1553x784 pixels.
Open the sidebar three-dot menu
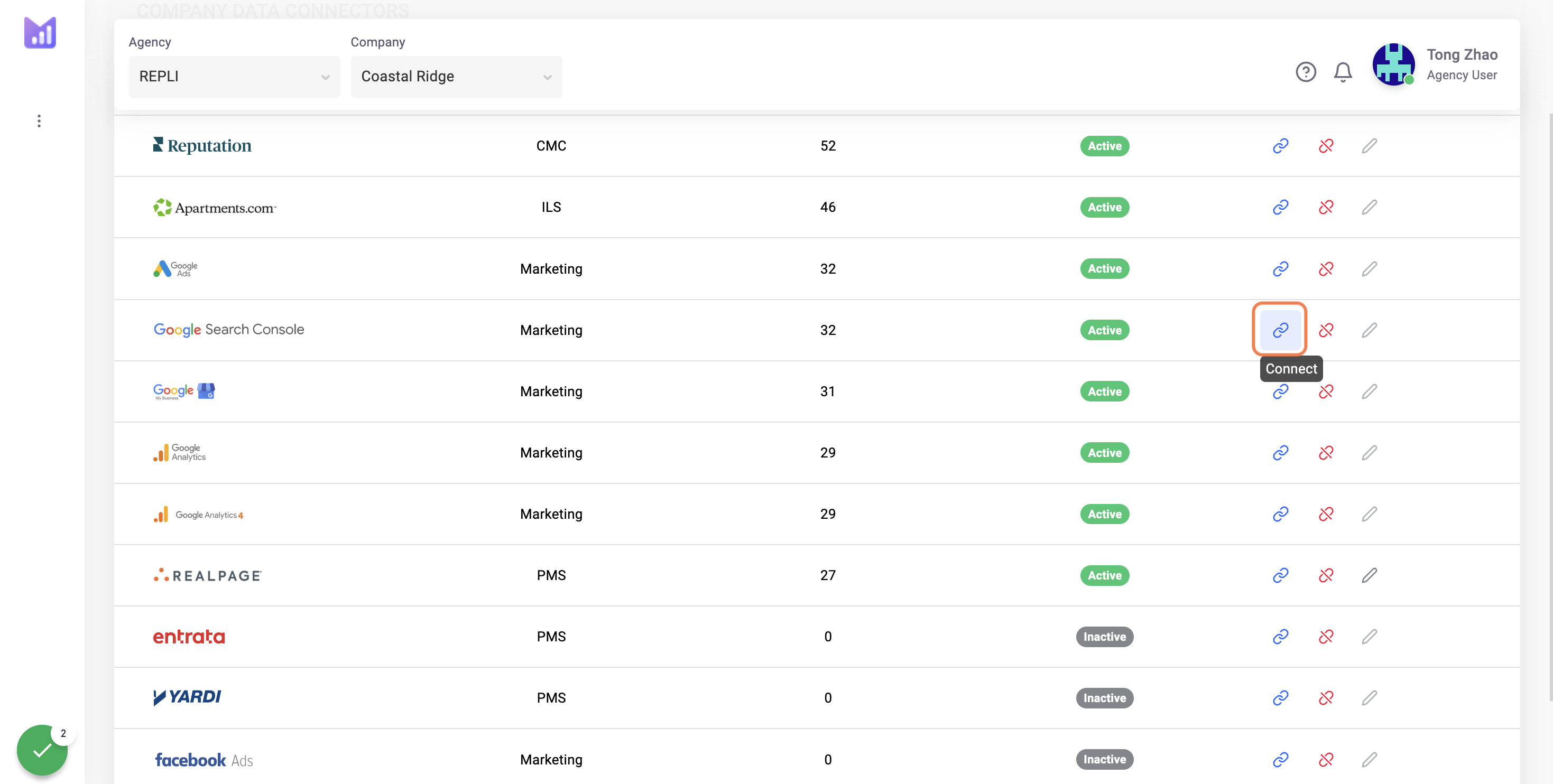pos(39,121)
